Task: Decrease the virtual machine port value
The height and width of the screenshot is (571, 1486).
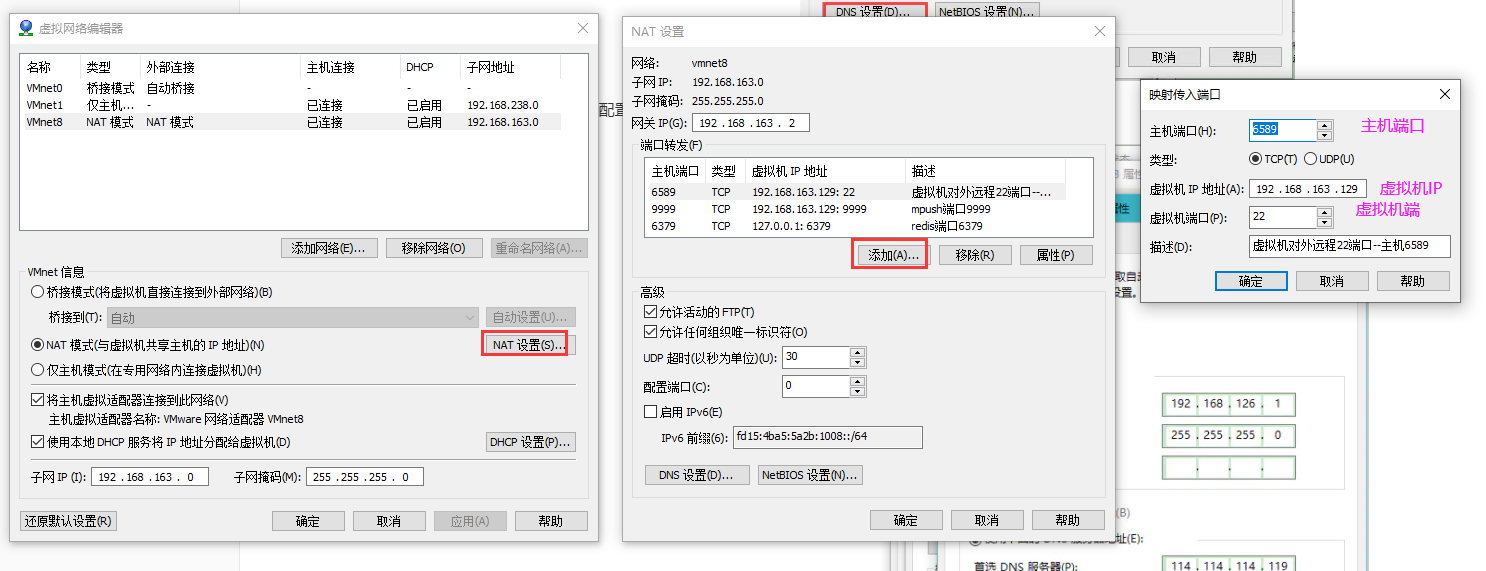Action: click(1325, 222)
